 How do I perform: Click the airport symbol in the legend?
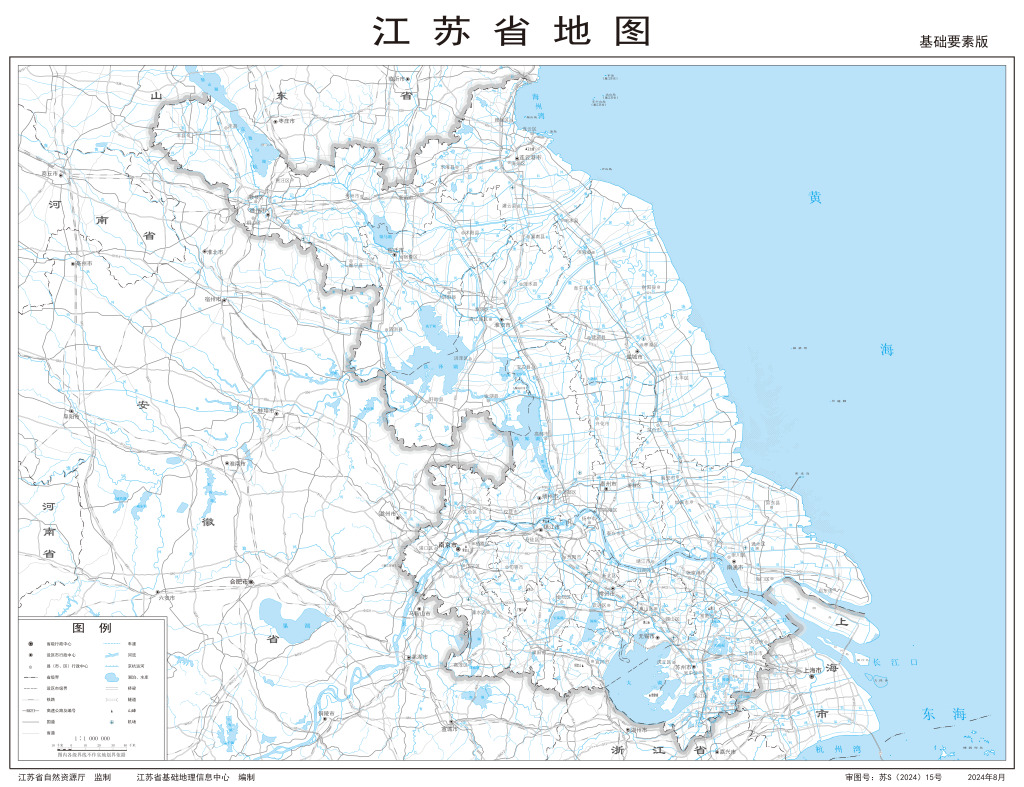coord(111,720)
